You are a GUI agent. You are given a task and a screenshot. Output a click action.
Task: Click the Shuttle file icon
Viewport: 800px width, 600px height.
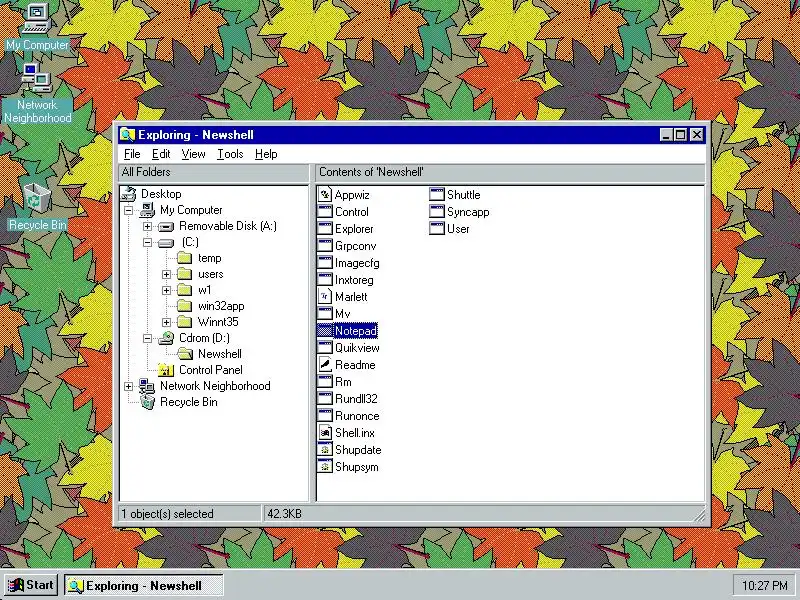pos(437,194)
